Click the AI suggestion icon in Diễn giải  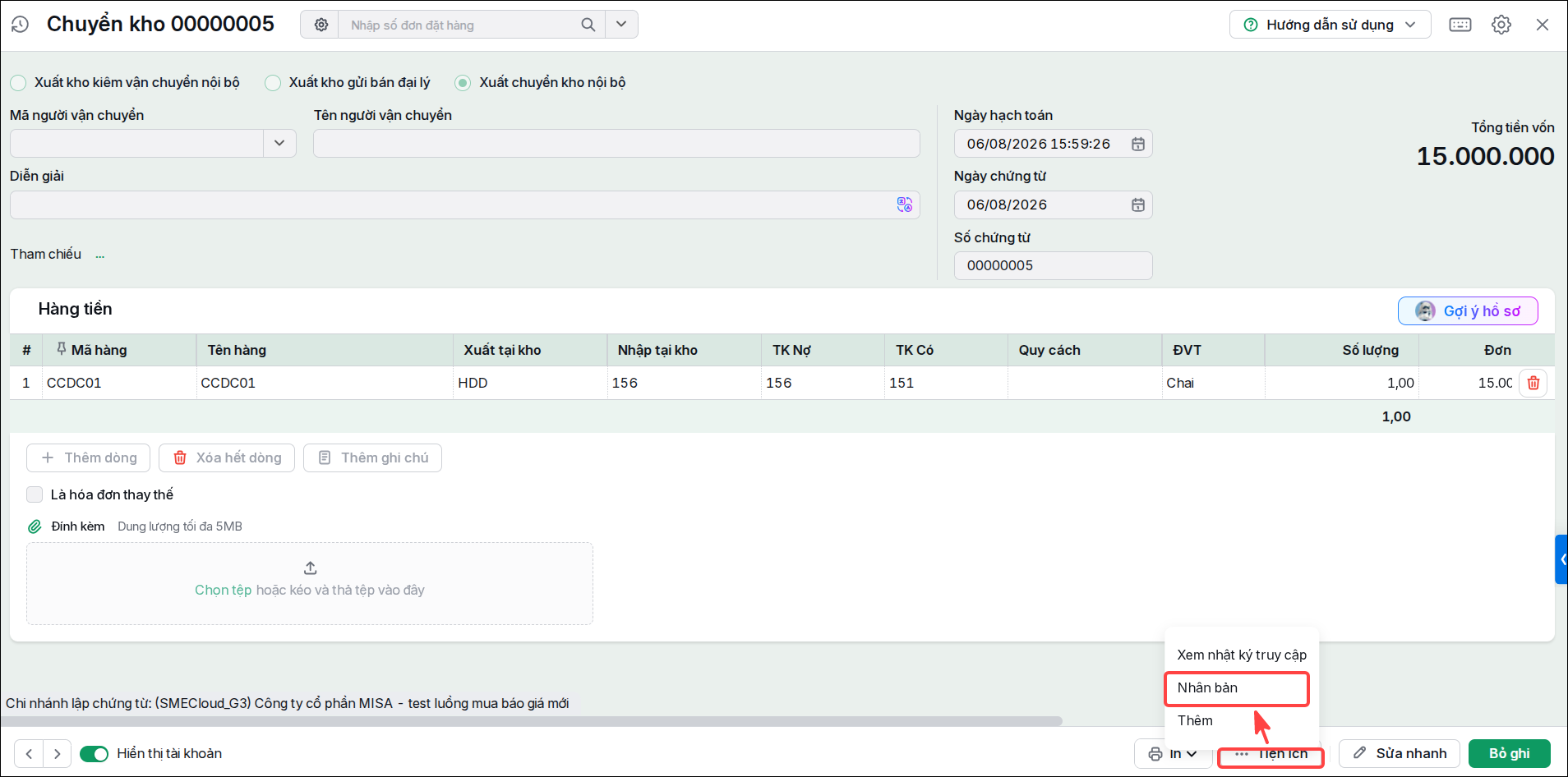(905, 205)
